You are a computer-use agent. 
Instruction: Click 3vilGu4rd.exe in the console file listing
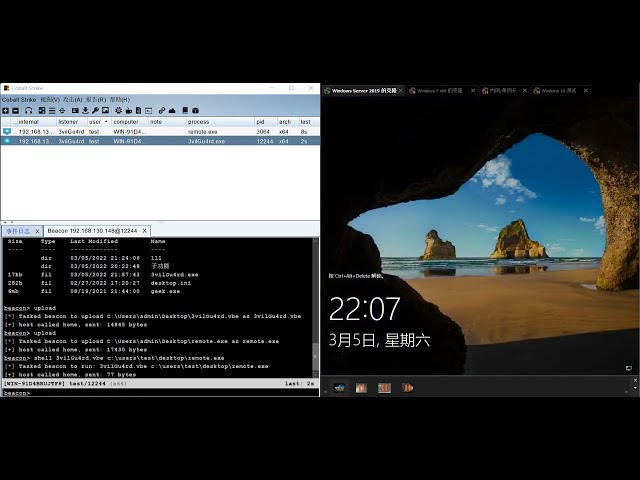[174, 275]
